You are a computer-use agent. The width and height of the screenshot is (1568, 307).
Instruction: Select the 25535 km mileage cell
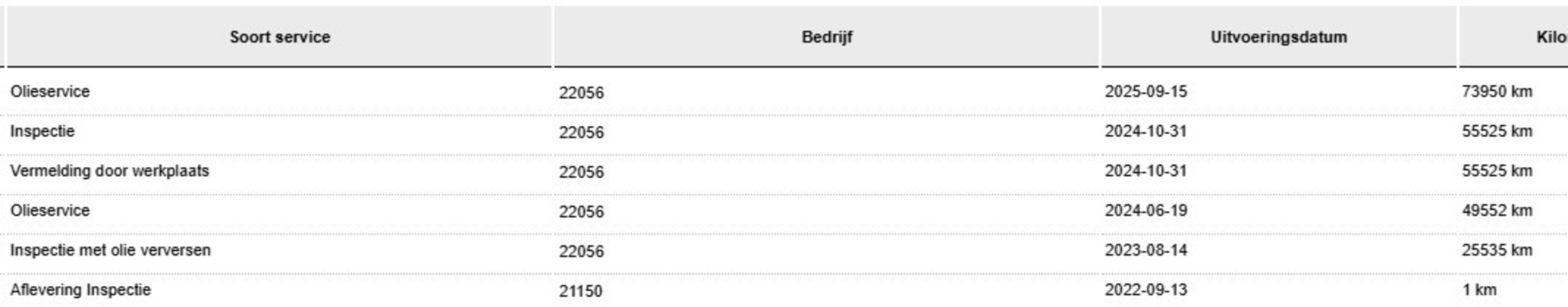[1497, 250]
